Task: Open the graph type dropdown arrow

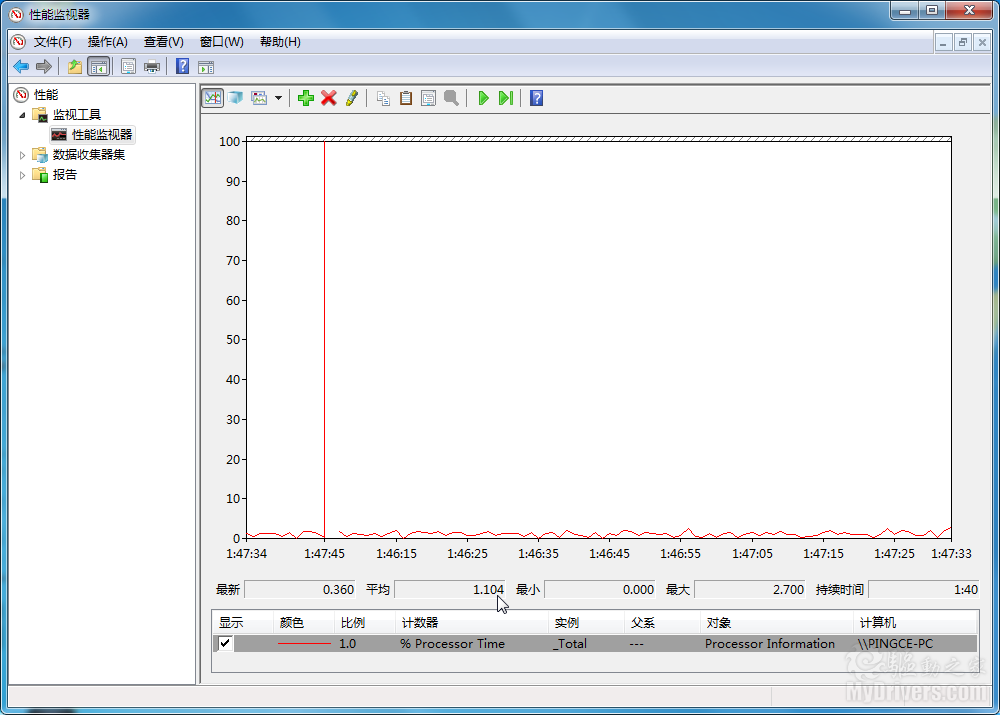Action: point(278,98)
